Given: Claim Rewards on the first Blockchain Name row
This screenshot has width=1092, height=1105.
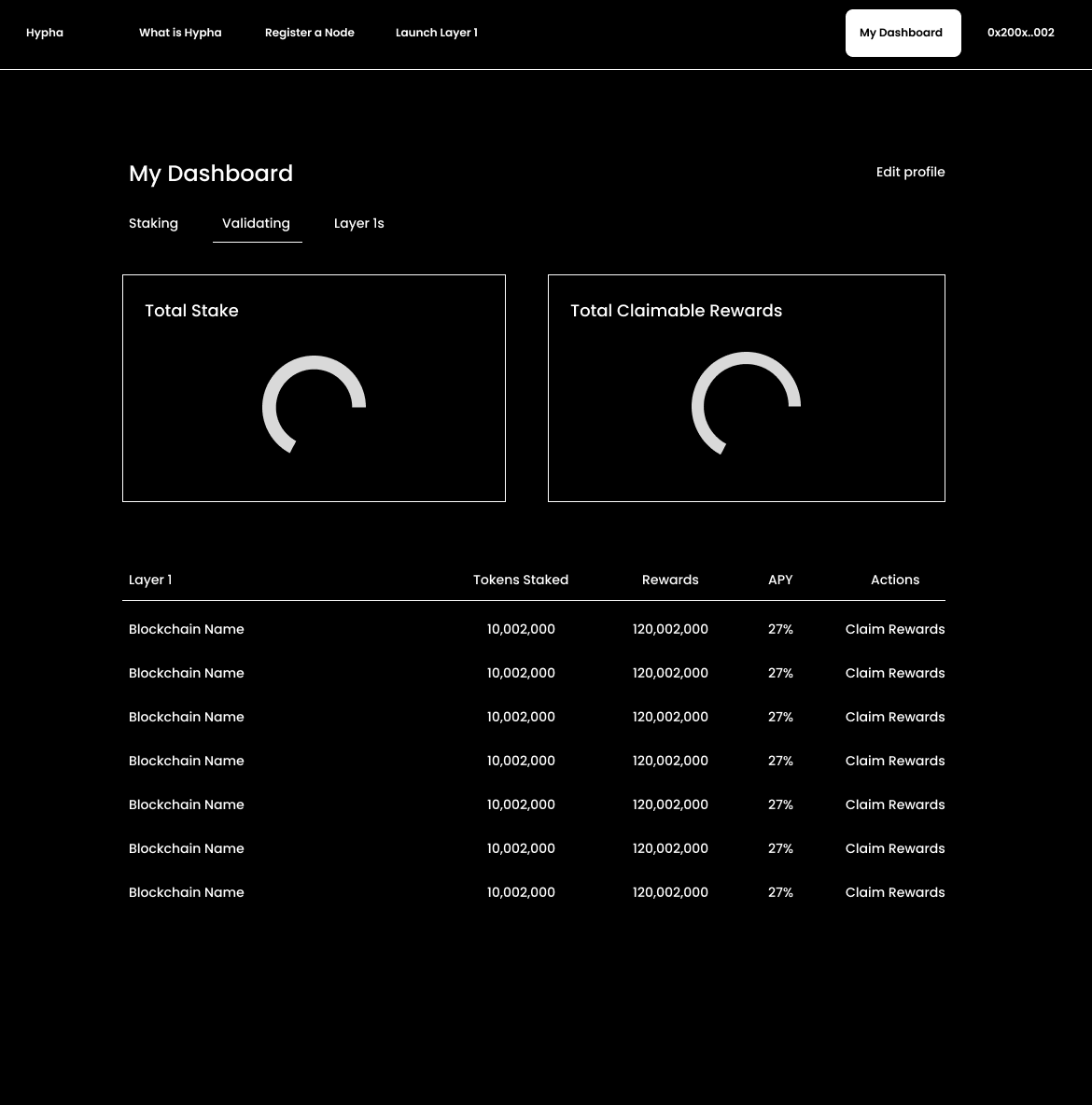Looking at the screenshot, I should pyautogui.click(x=895, y=629).
